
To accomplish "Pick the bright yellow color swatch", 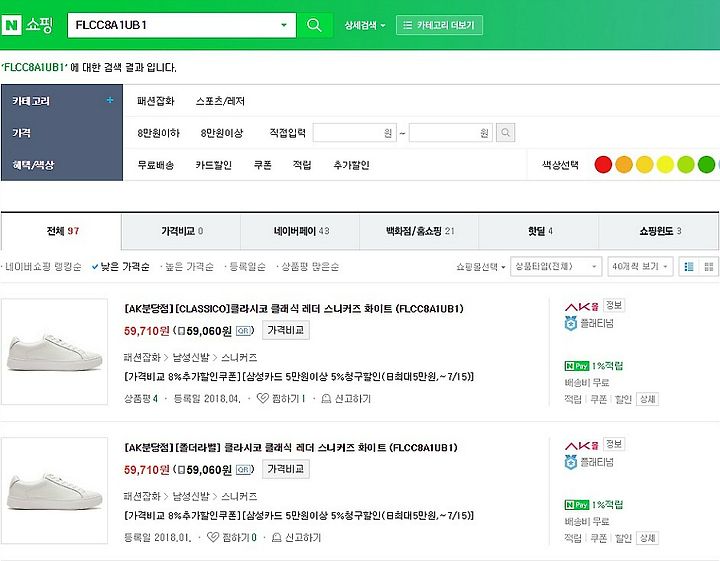I will 665,164.
